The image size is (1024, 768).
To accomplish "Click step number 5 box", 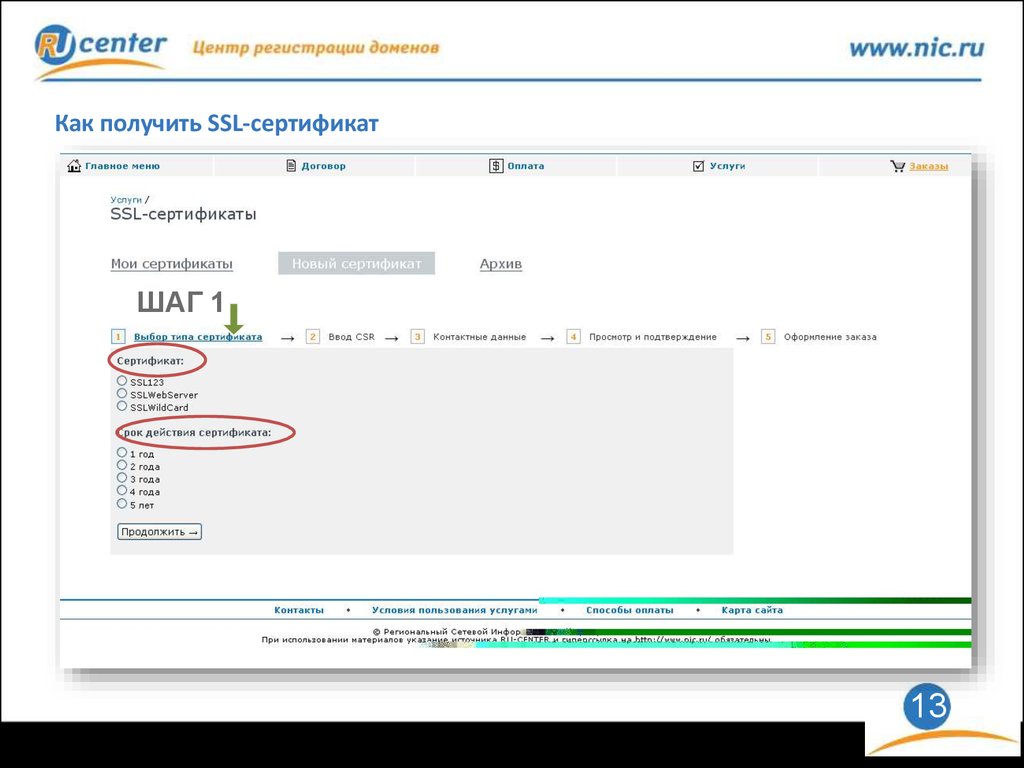I will 768,337.
